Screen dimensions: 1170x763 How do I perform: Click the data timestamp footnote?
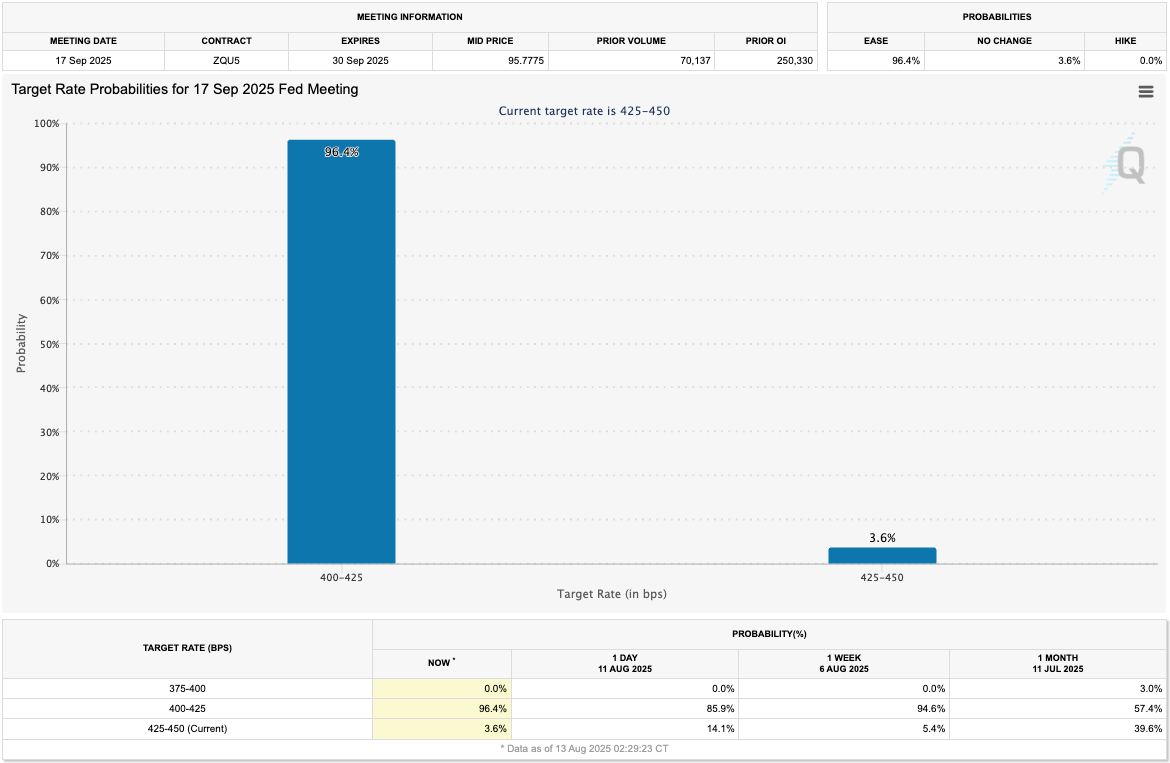click(x=584, y=748)
